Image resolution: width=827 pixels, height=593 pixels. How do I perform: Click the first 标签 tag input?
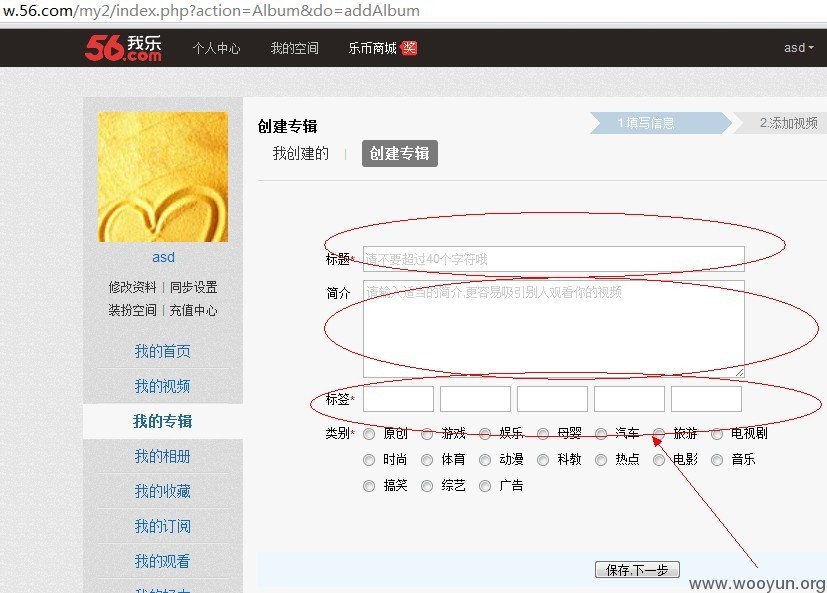[x=398, y=399]
